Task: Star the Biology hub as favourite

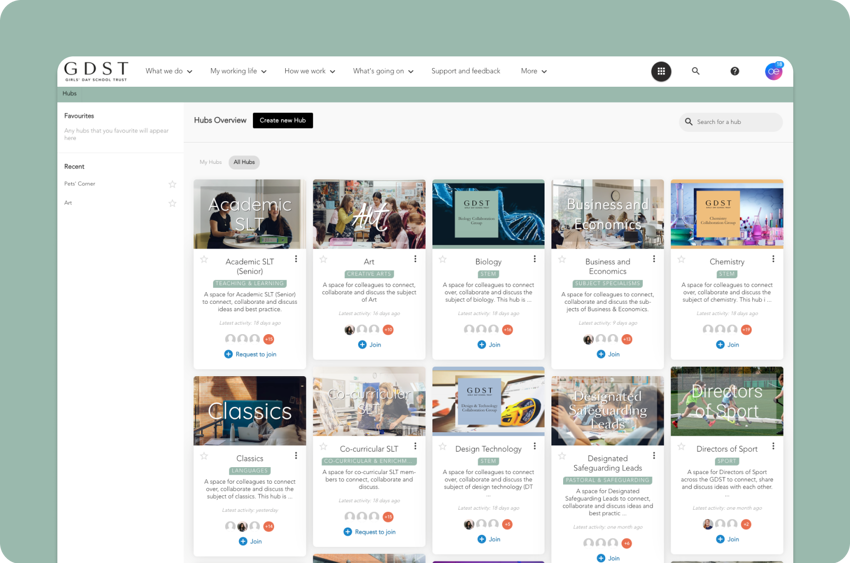Action: 442,259
